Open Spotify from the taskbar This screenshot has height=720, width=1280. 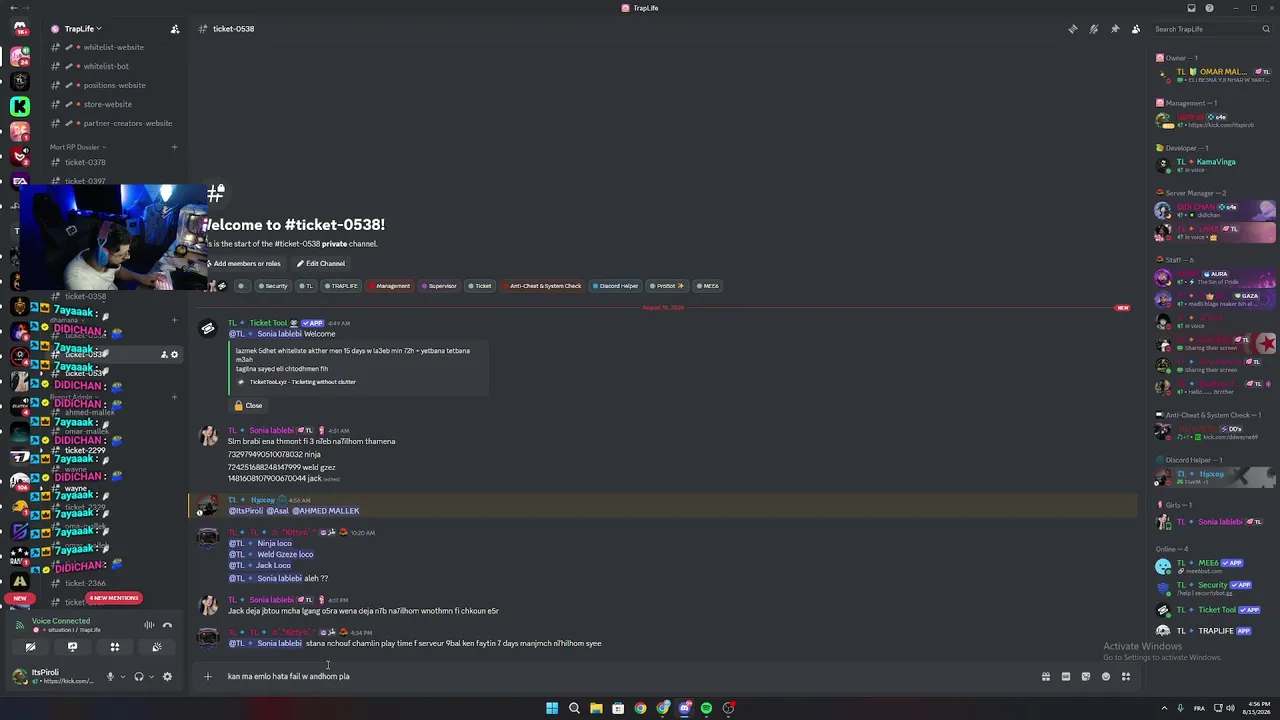coord(706,708)
